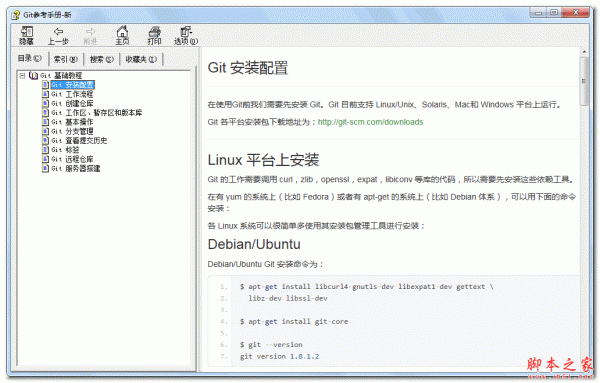
Task: Switch to the 索引 tab
Action: (x=65, y=59)
